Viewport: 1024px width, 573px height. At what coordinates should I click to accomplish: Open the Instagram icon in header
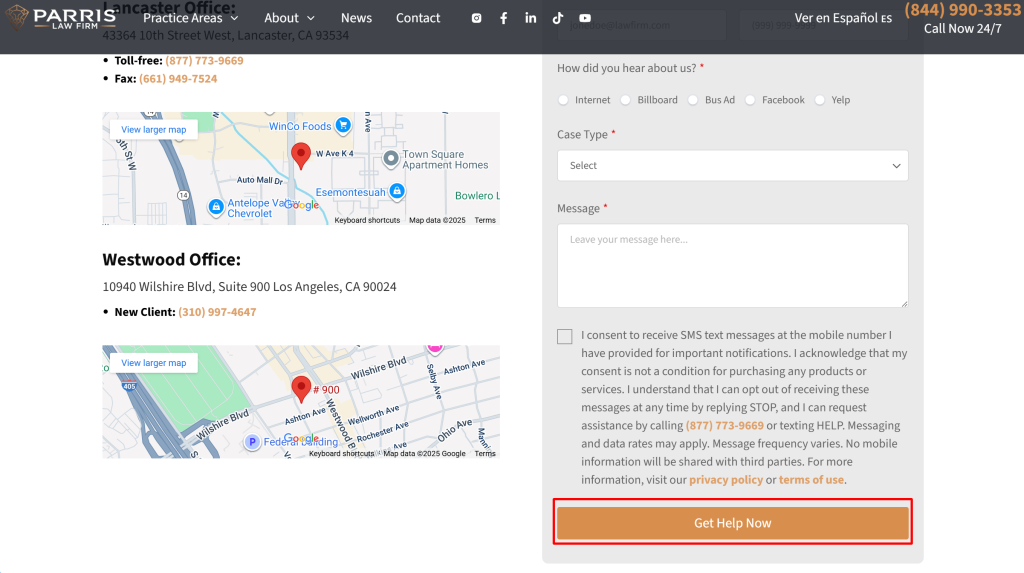click(x=476, y=18)
